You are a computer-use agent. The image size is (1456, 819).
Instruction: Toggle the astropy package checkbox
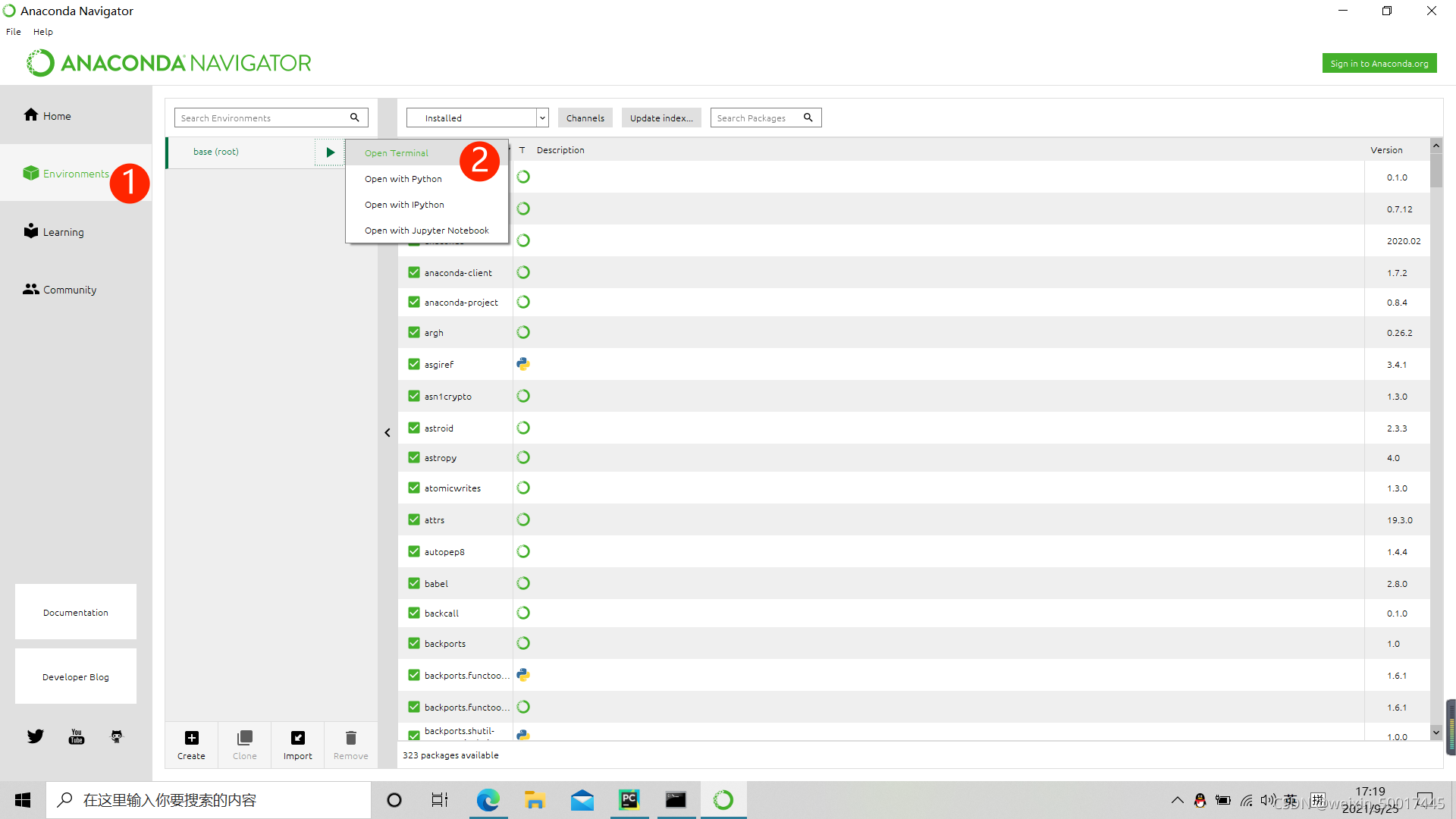pos(414,457)
